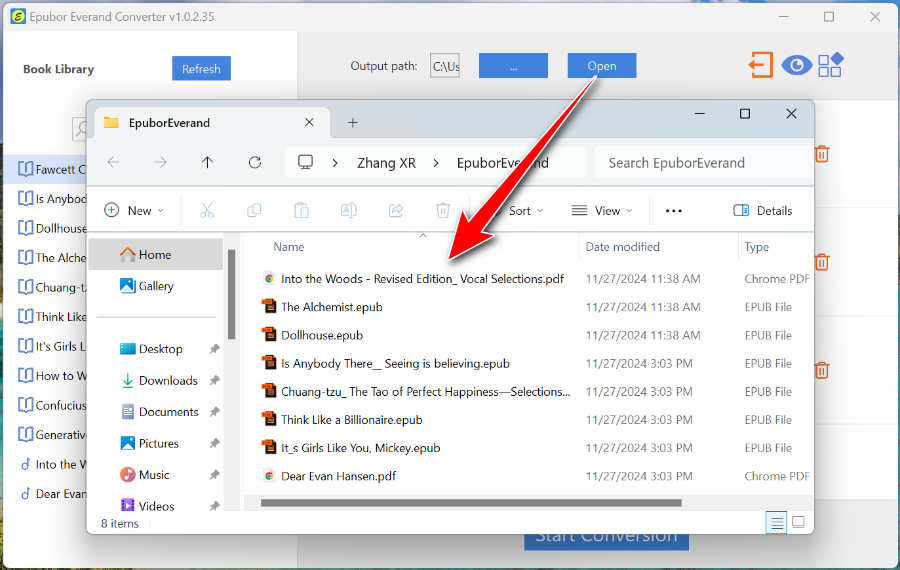The width and height of the screenshot is (900, 570).
Task: Click the Start Conversion button
Action: tap(606, 540)
